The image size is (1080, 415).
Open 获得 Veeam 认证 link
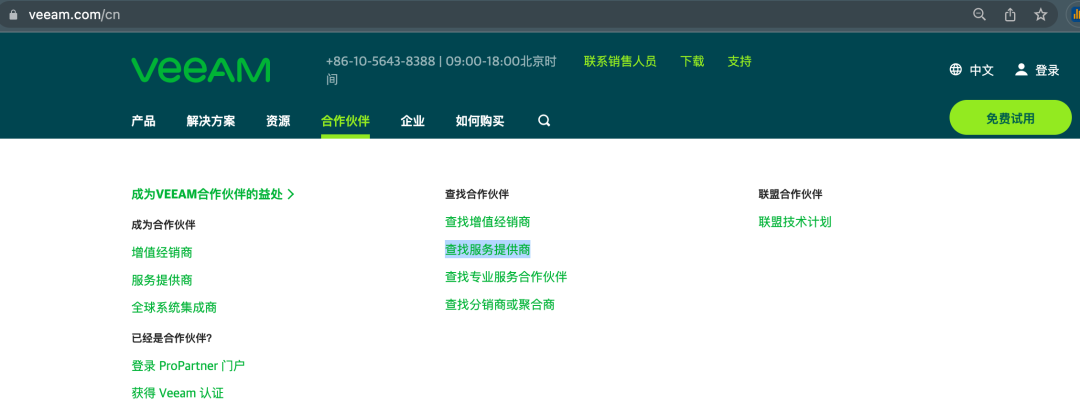(178, 394)
